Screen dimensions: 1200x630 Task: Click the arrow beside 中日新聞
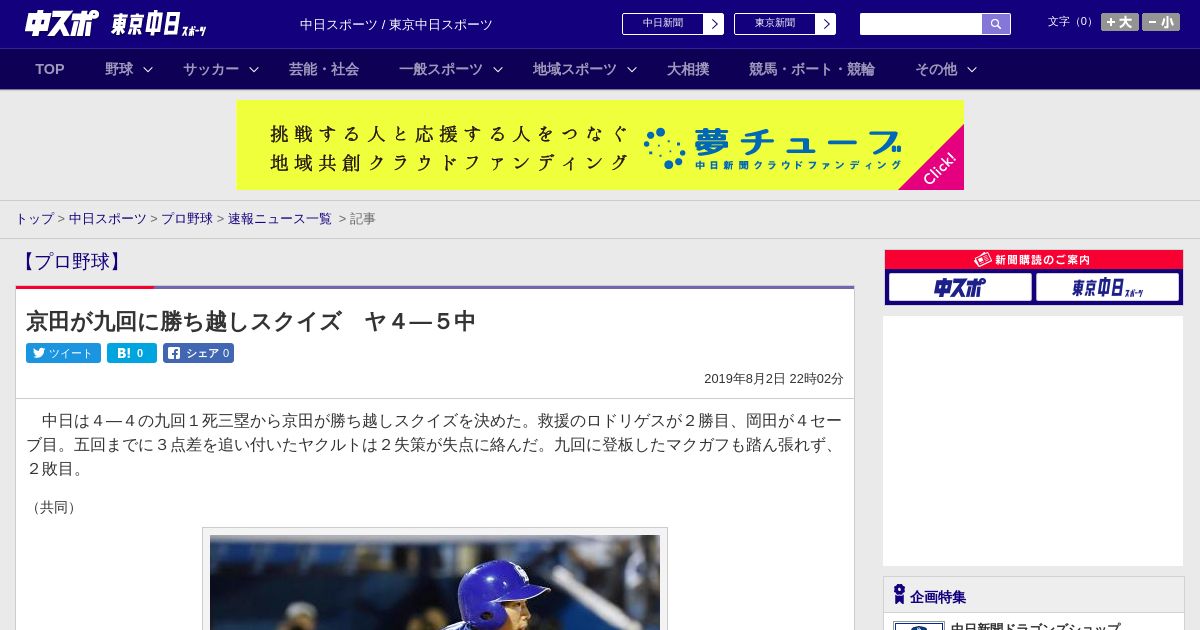(714, 24)
